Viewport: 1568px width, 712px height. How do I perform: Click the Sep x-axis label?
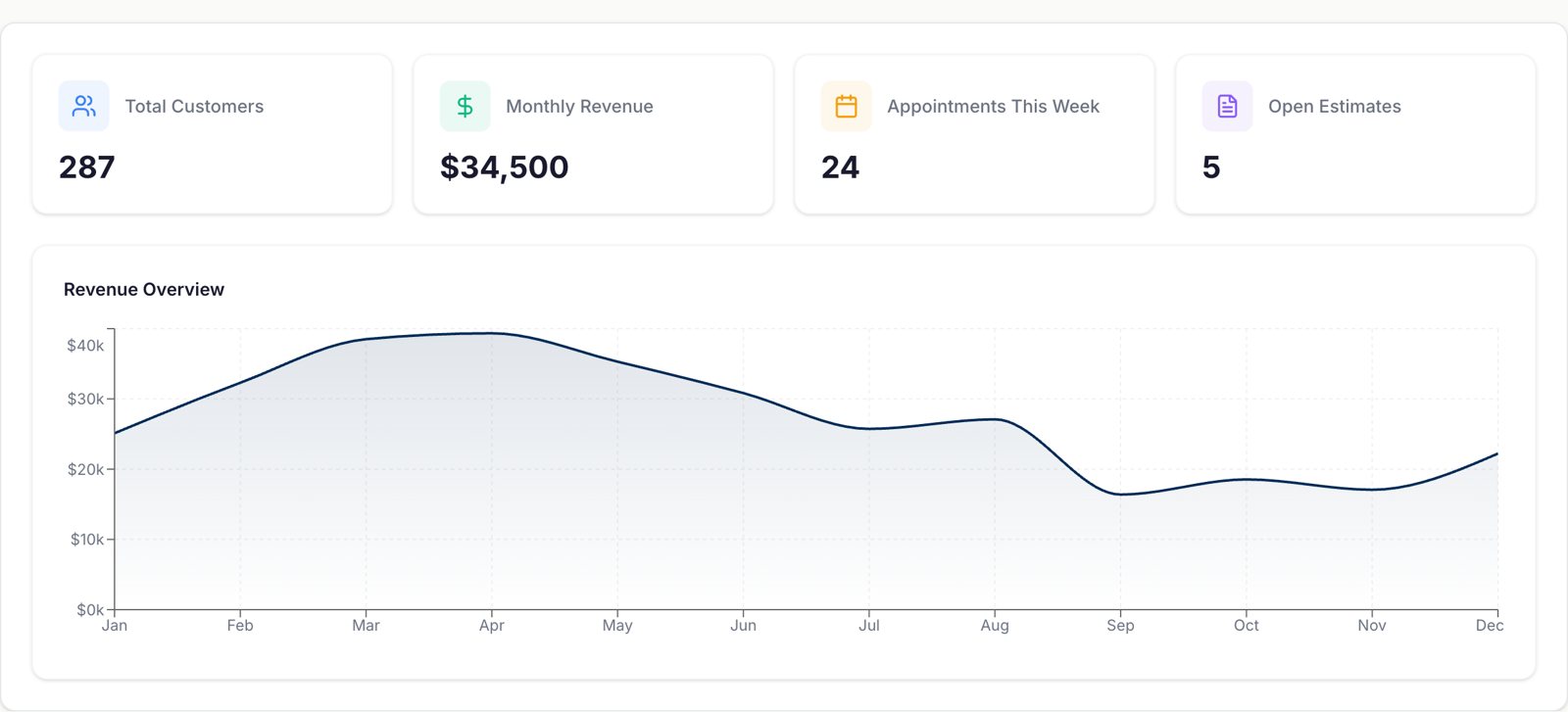1120,626
